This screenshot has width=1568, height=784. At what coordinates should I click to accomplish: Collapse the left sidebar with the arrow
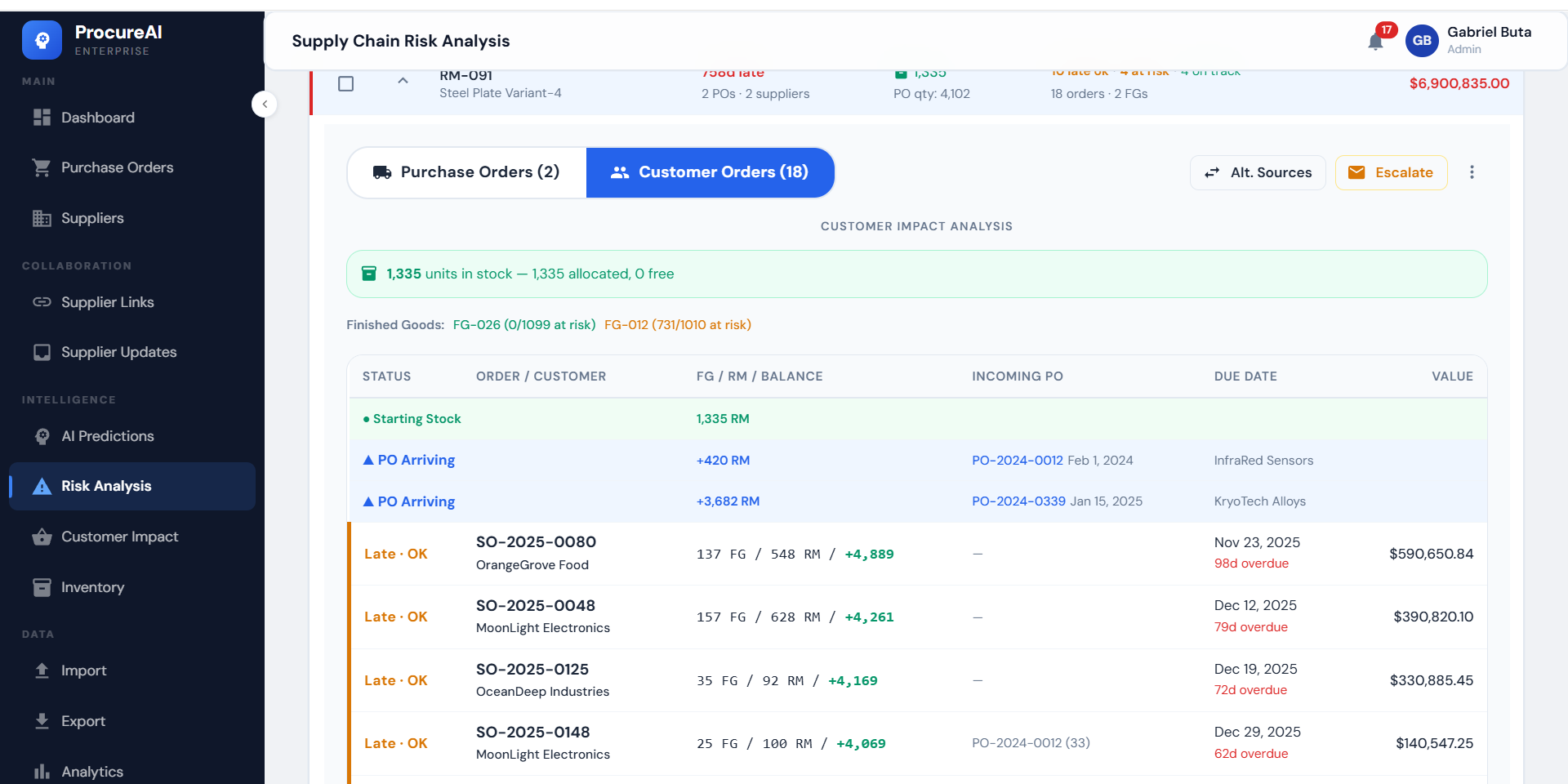click(264, 105)
